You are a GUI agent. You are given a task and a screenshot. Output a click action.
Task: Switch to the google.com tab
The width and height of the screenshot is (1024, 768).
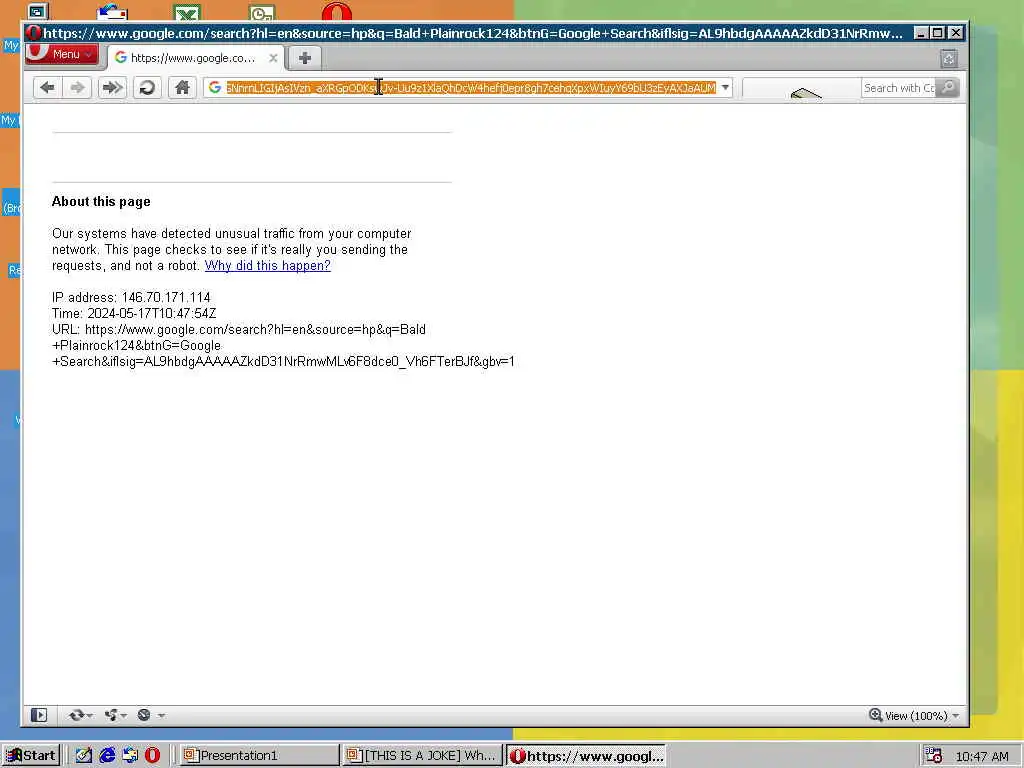[193, 58]
